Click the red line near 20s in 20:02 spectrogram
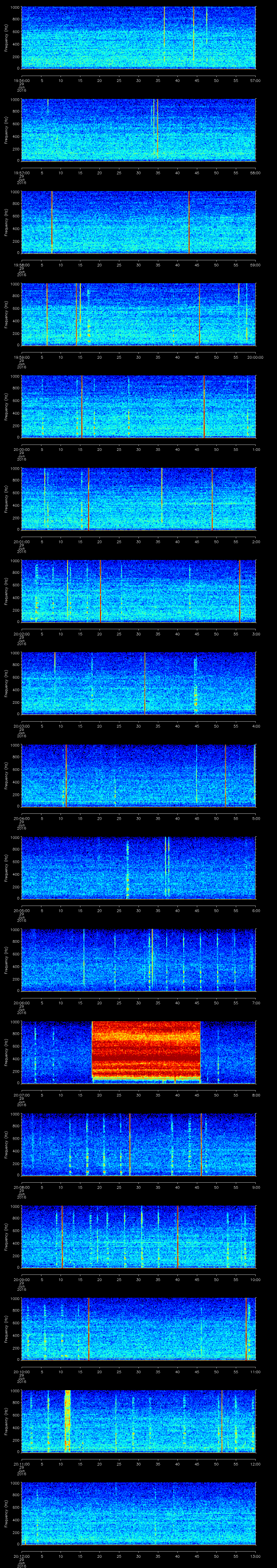277x1568 pixels. [100, 591]
